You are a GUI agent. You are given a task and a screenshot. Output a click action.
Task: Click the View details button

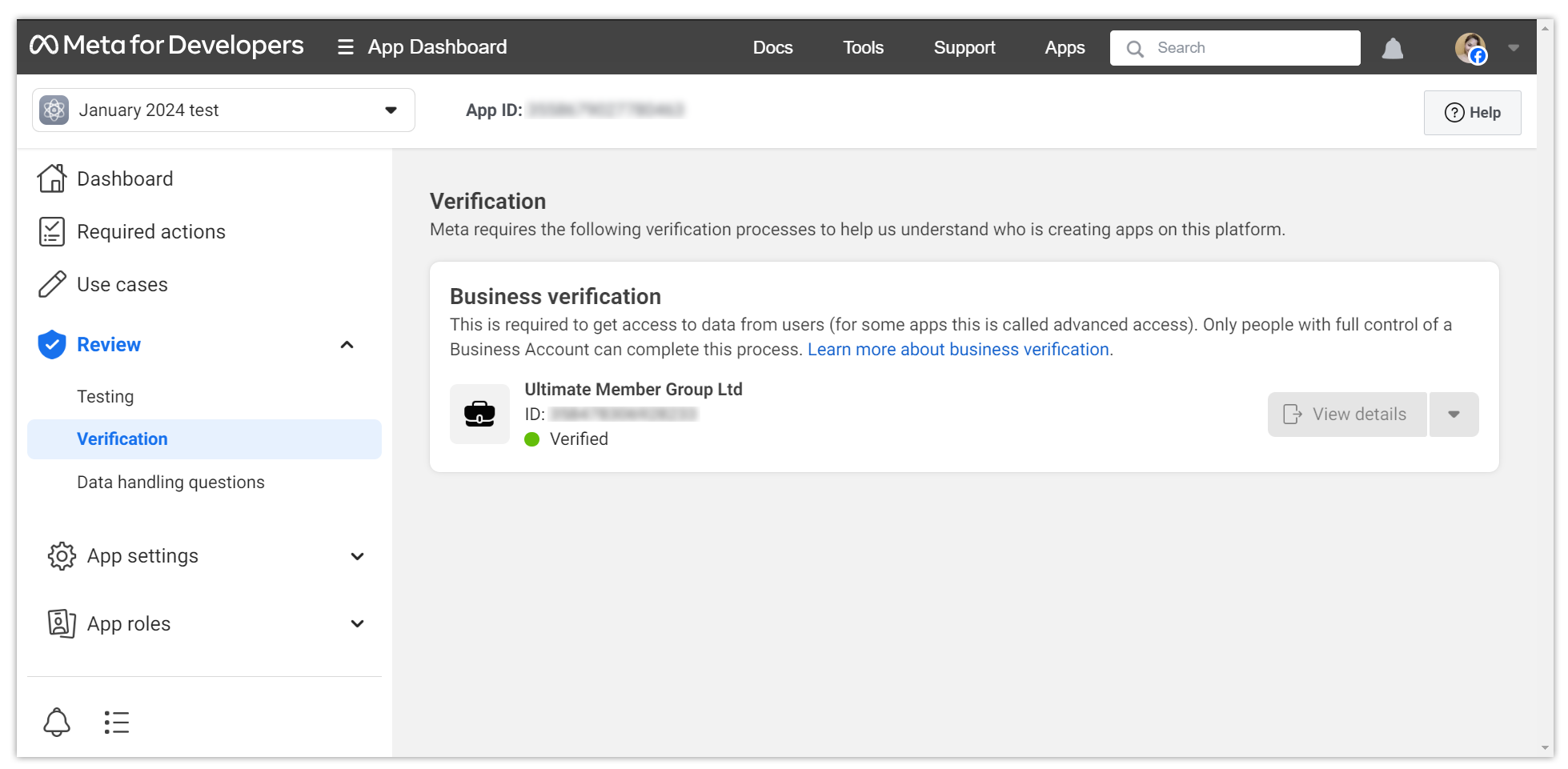coord(1347,415)
